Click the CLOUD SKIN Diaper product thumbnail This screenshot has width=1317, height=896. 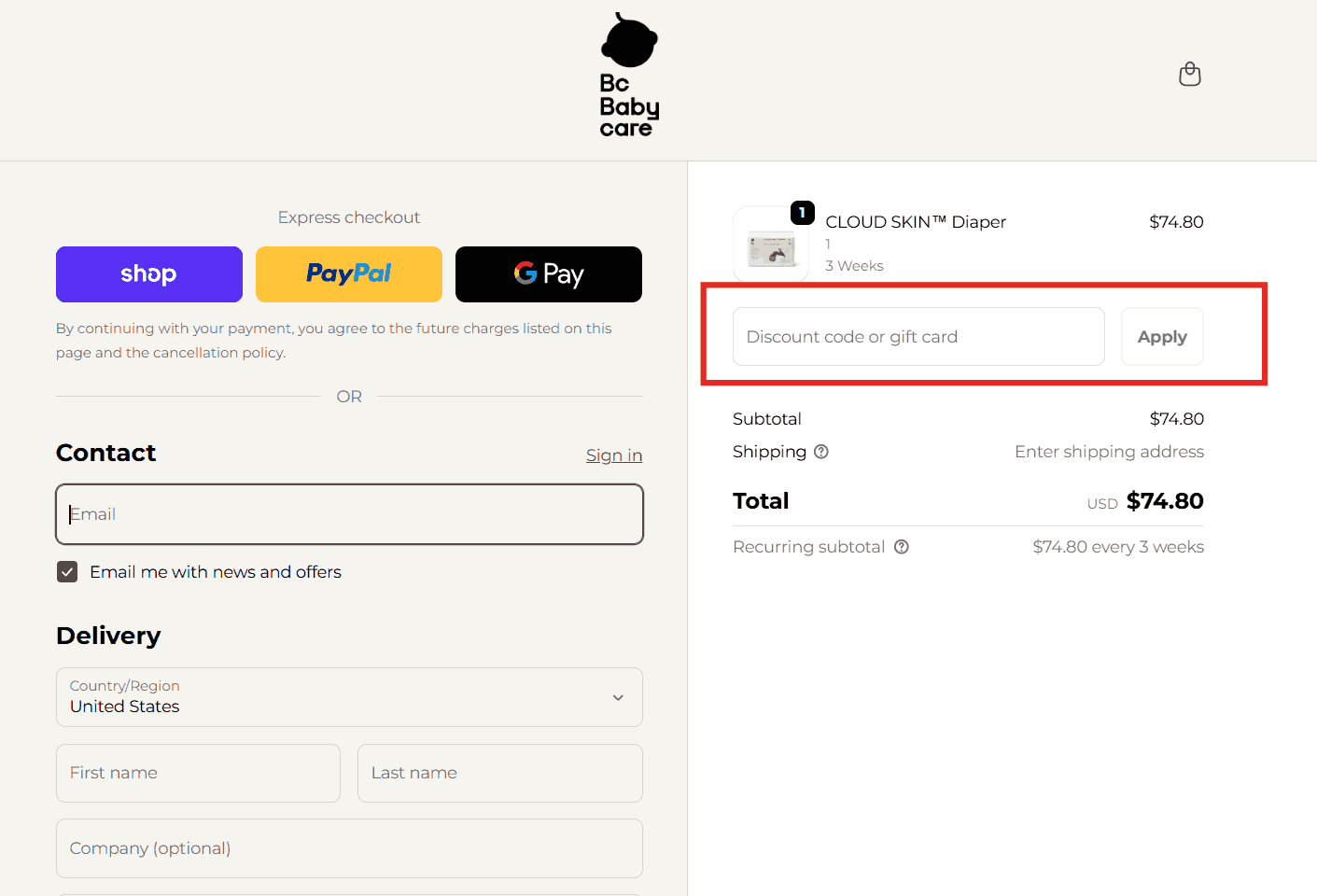(771, 245)
